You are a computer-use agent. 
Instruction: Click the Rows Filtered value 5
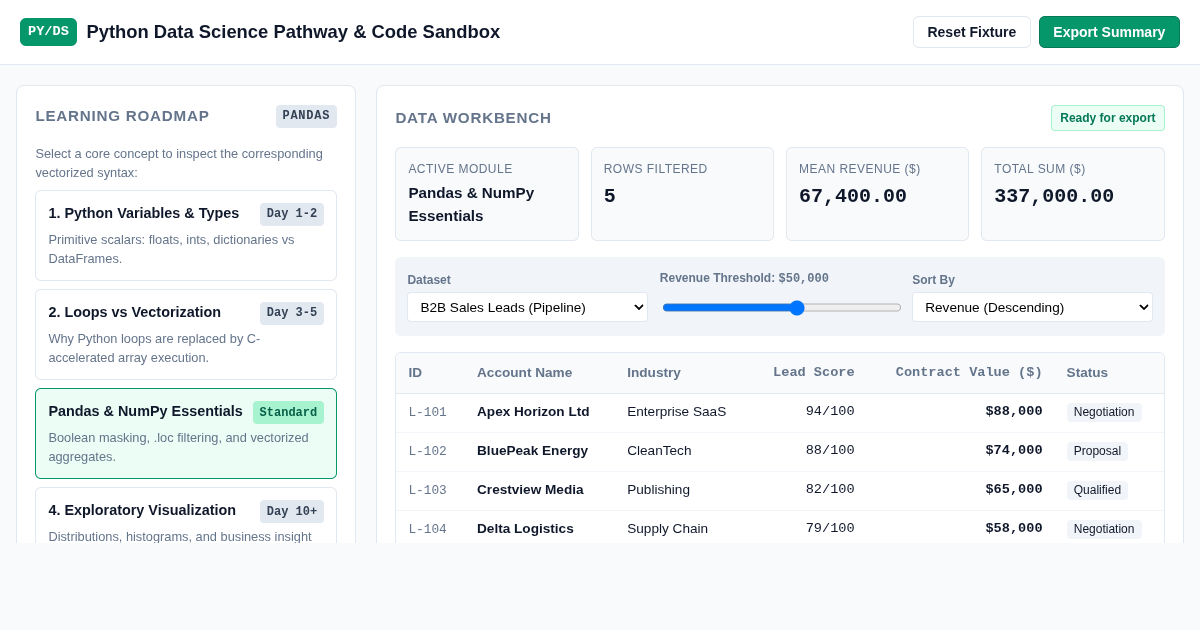[610, 196]
